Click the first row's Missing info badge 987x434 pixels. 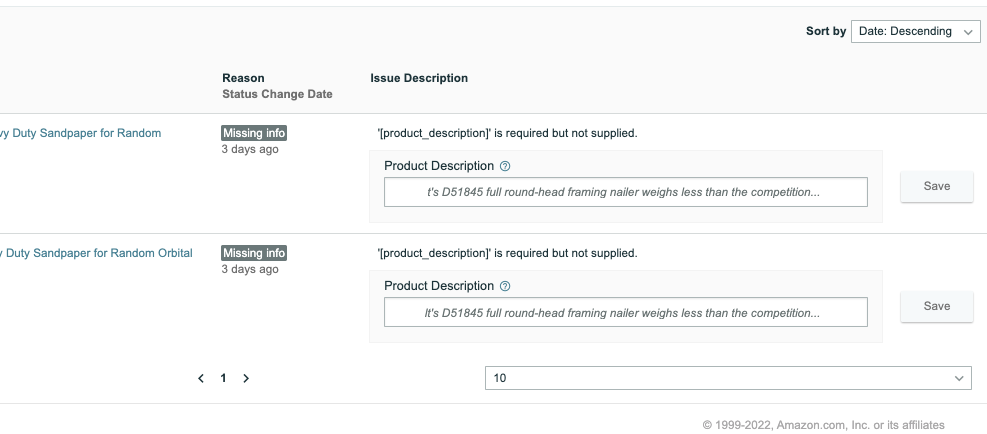254,133
